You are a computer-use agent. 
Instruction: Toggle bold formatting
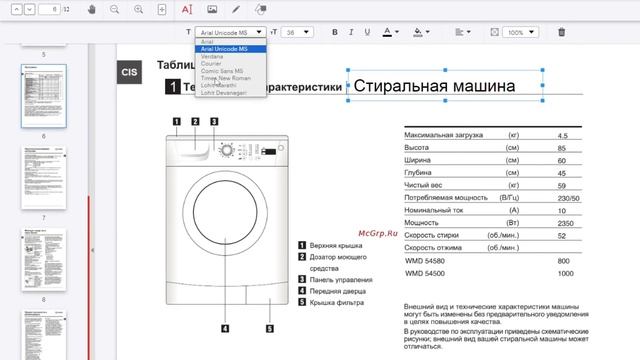(335, 32)
